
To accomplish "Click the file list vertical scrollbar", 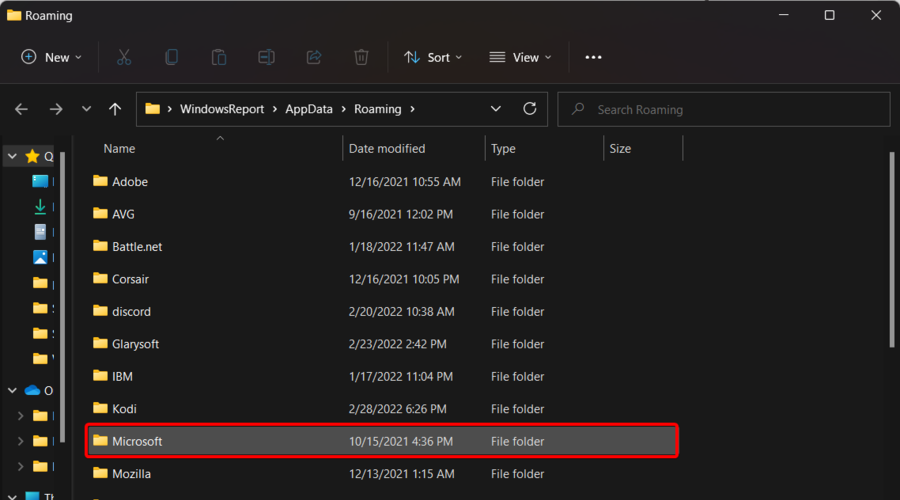I will [891, 250].
